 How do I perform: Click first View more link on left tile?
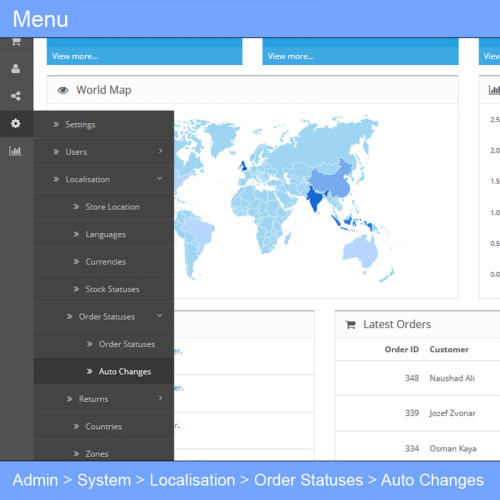tap(75, 56)
